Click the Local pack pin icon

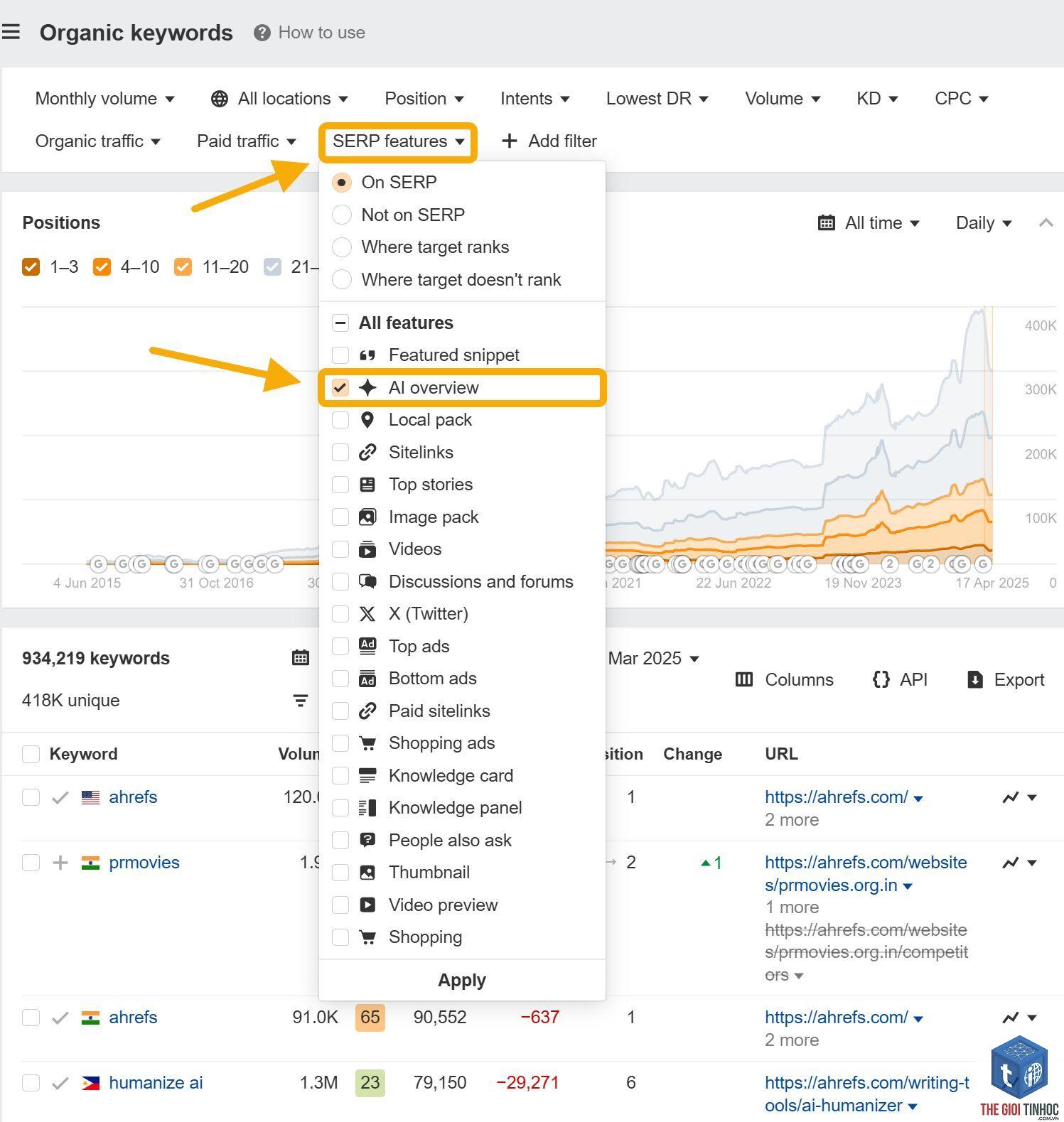pyautogui.click(x=367, y=420)
